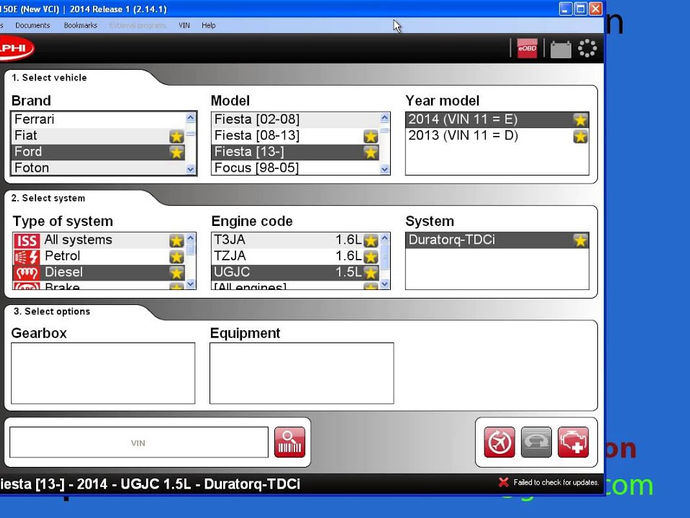
Task: Toggle favorite star for Diesel system
Action: coord(176,273)
